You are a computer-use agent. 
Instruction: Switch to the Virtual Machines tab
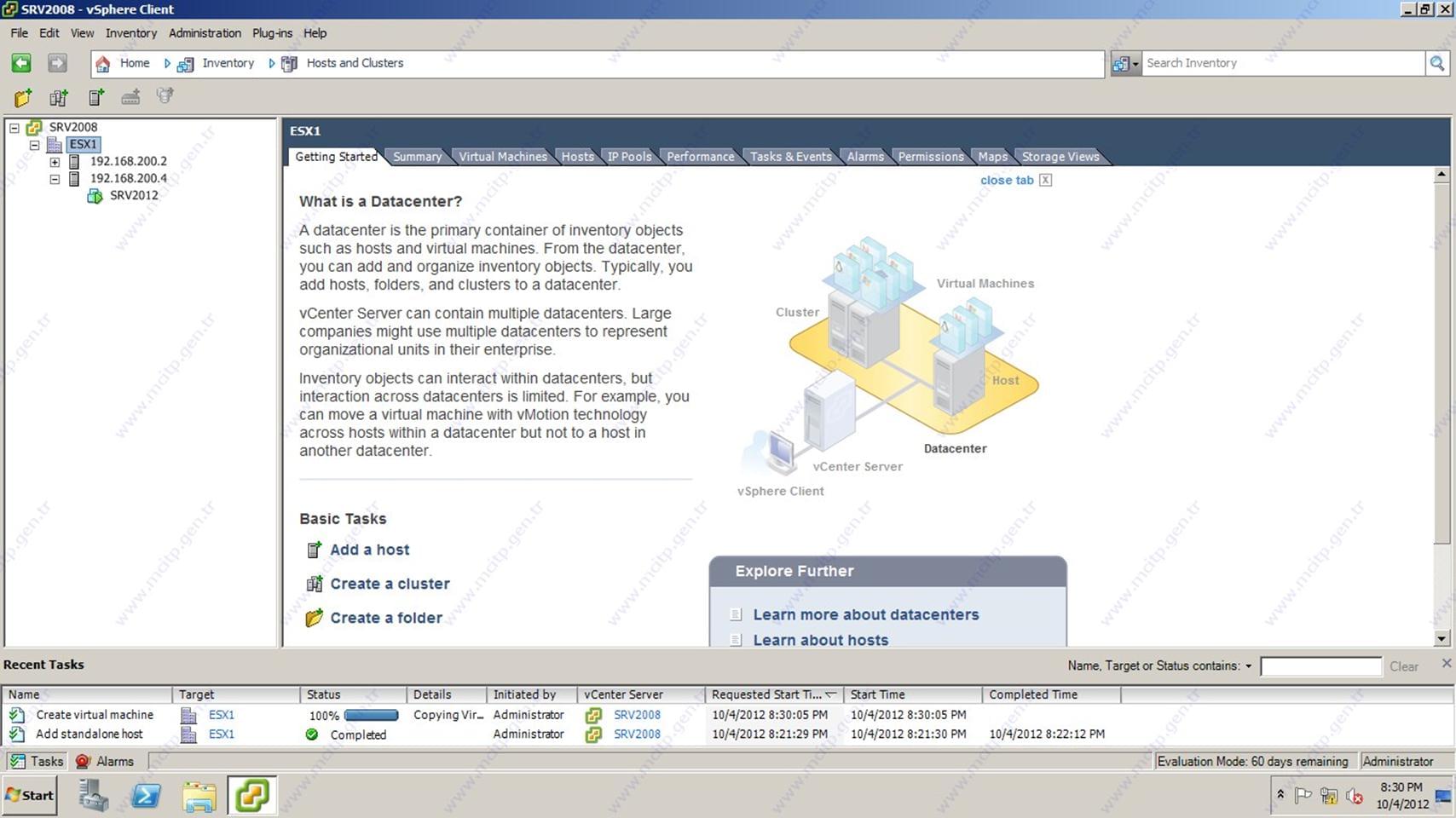coord(503,157)
